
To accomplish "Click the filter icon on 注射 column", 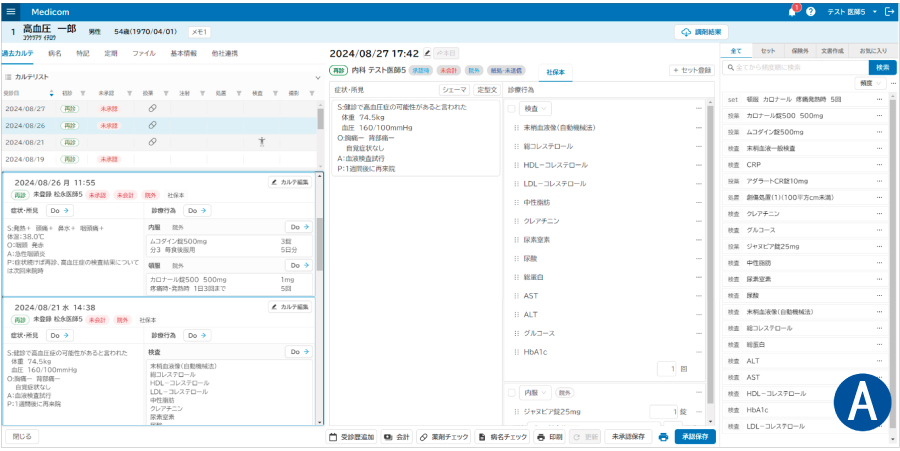I will coord(202,92).
